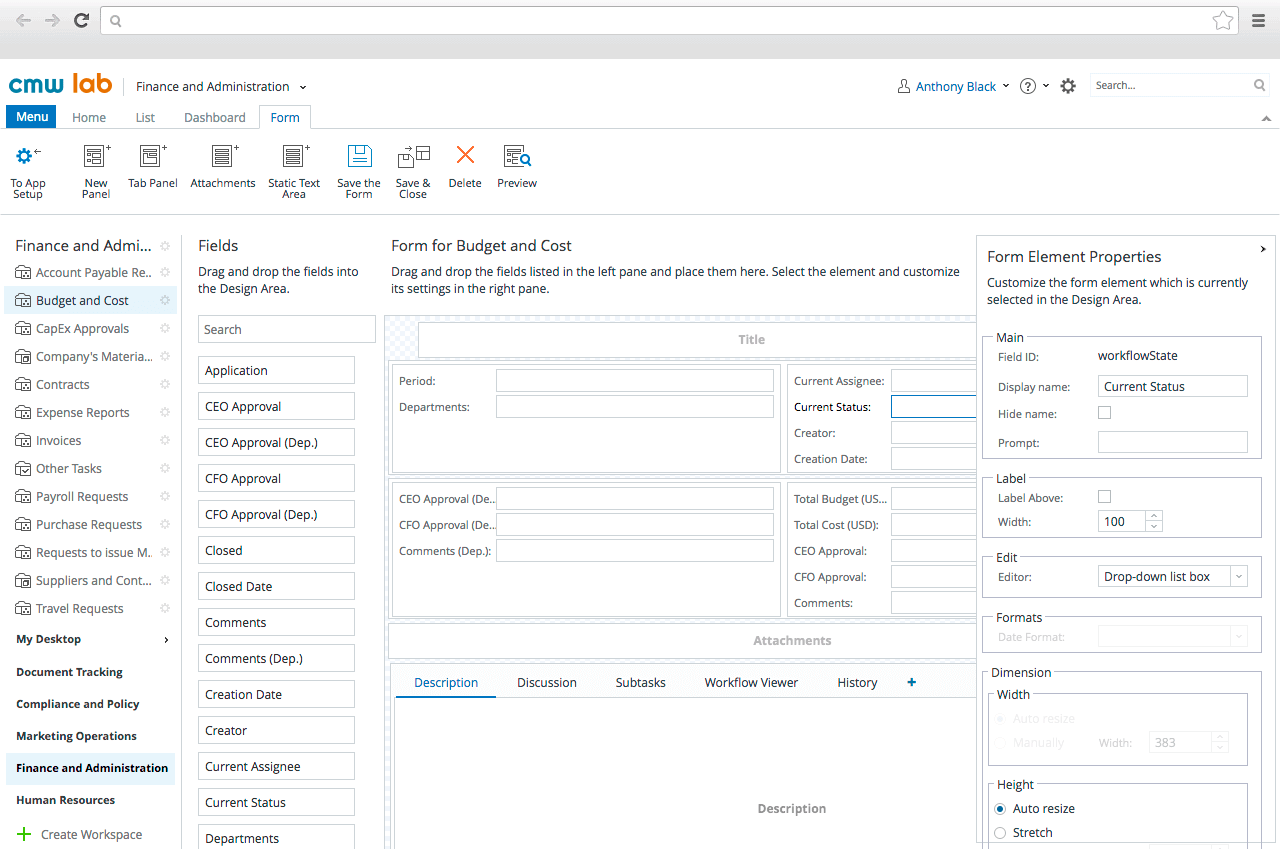The width and height of the screenshot is (1280, 859).
Task: Open settings gear for Invoices
Action: (x=165, y=441)
